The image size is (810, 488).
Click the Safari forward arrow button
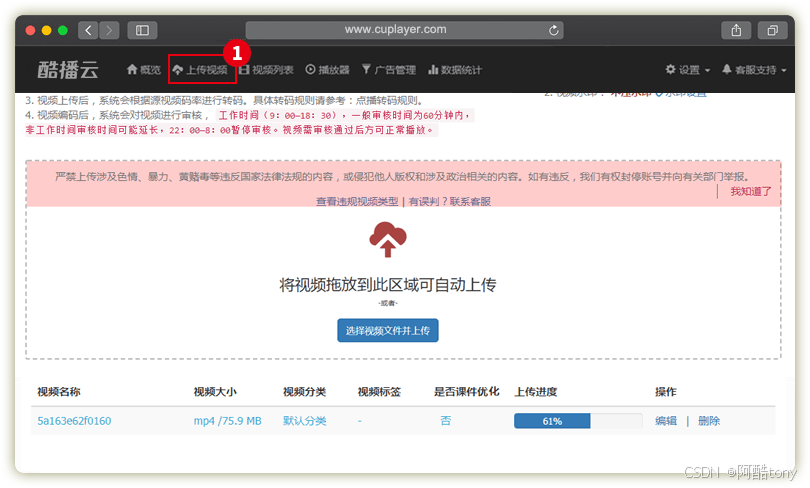pyautogui.click(x=109, y=30)
